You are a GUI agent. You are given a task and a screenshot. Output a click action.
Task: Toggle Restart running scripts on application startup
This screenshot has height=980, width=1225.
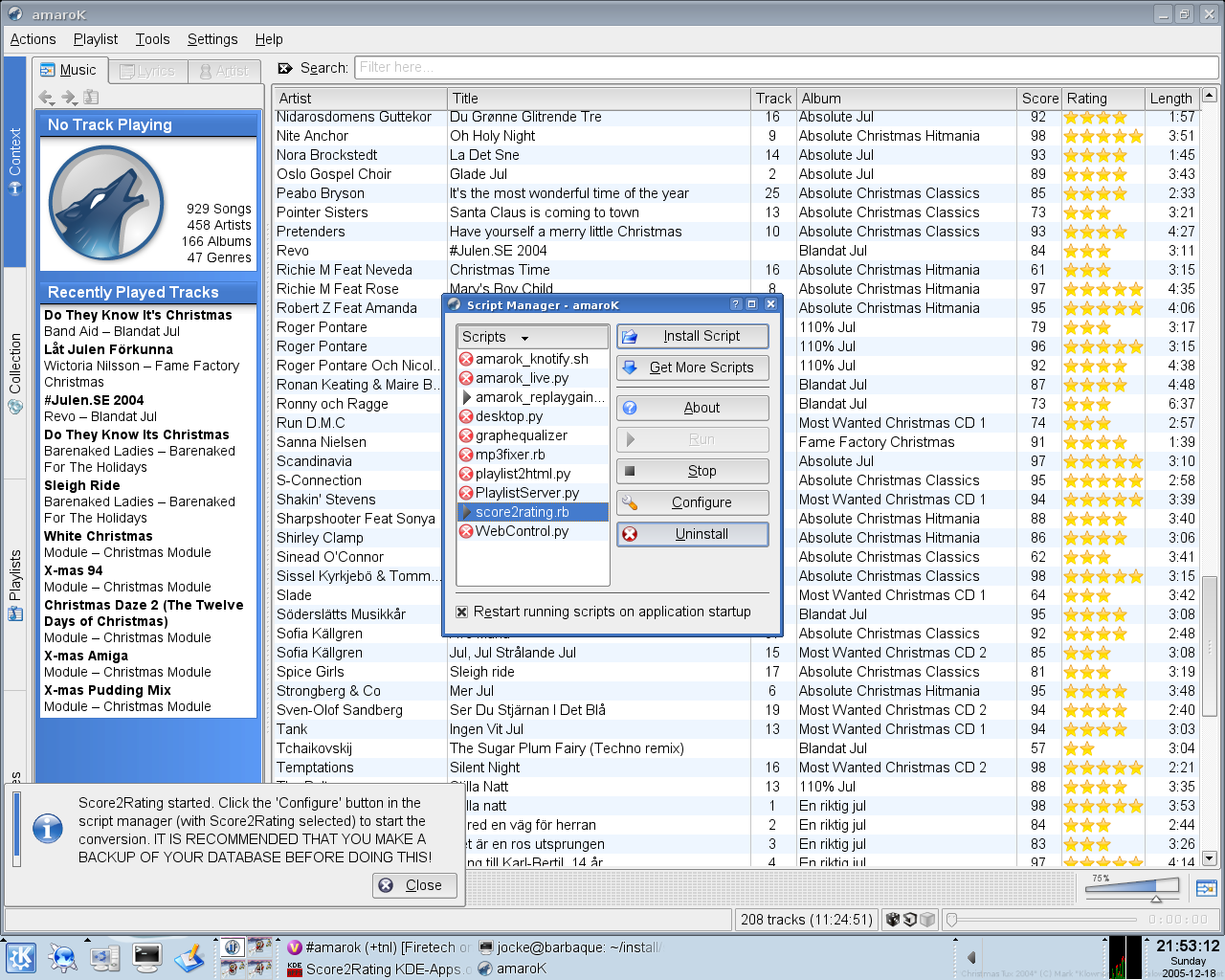click(x=461, y=612)
